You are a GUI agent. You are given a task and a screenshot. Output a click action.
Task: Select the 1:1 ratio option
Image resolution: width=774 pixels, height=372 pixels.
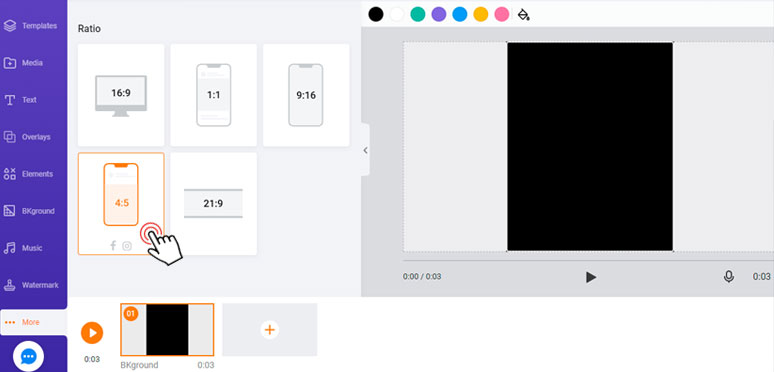click(x=214, y=95)
